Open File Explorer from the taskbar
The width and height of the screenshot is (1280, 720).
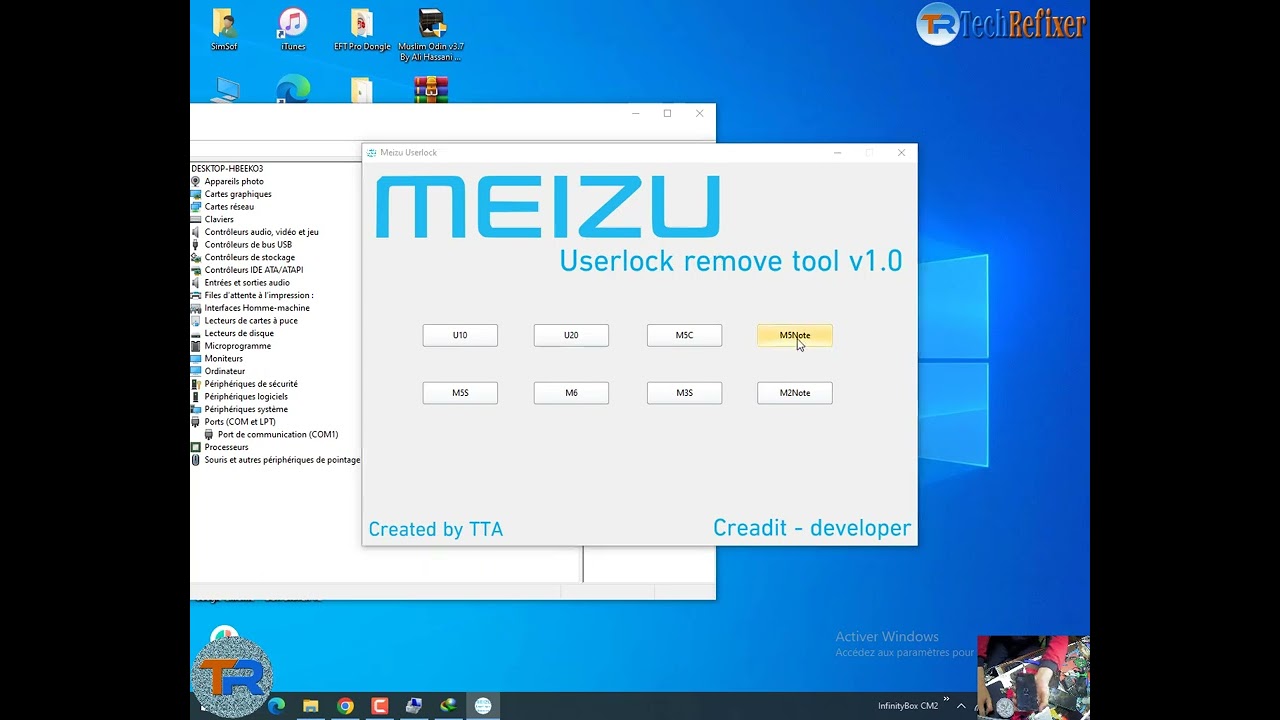(311, 706)
